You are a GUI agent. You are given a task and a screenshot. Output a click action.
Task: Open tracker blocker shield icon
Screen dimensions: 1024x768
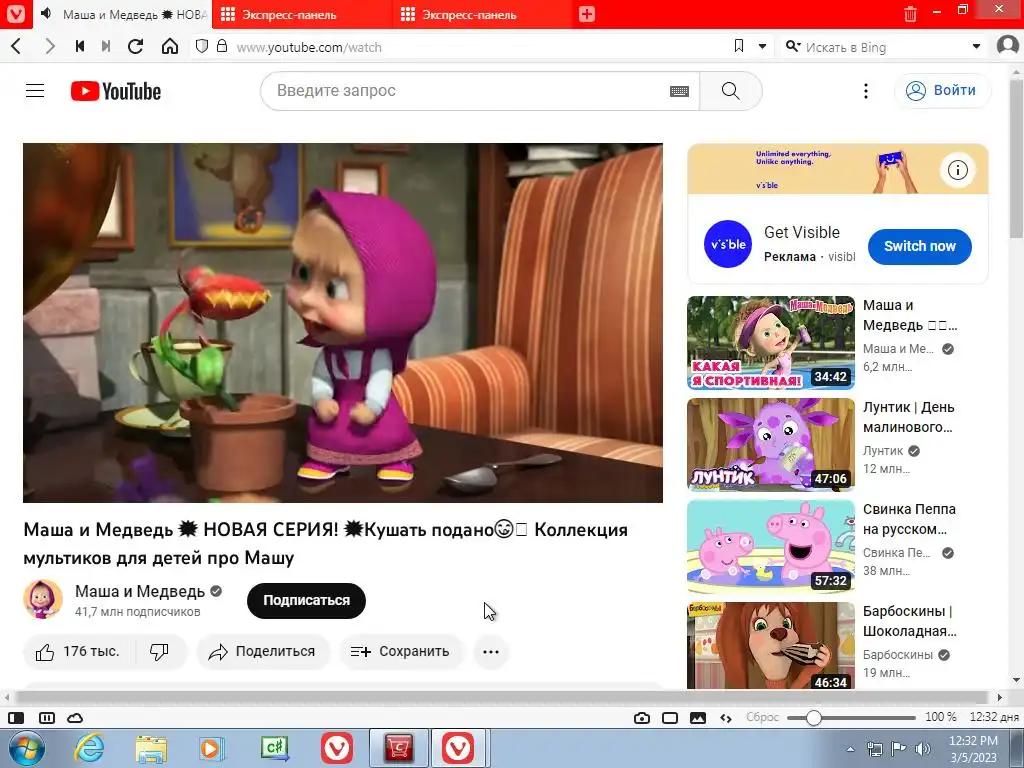pyautogui.click(x=202, y=46)
